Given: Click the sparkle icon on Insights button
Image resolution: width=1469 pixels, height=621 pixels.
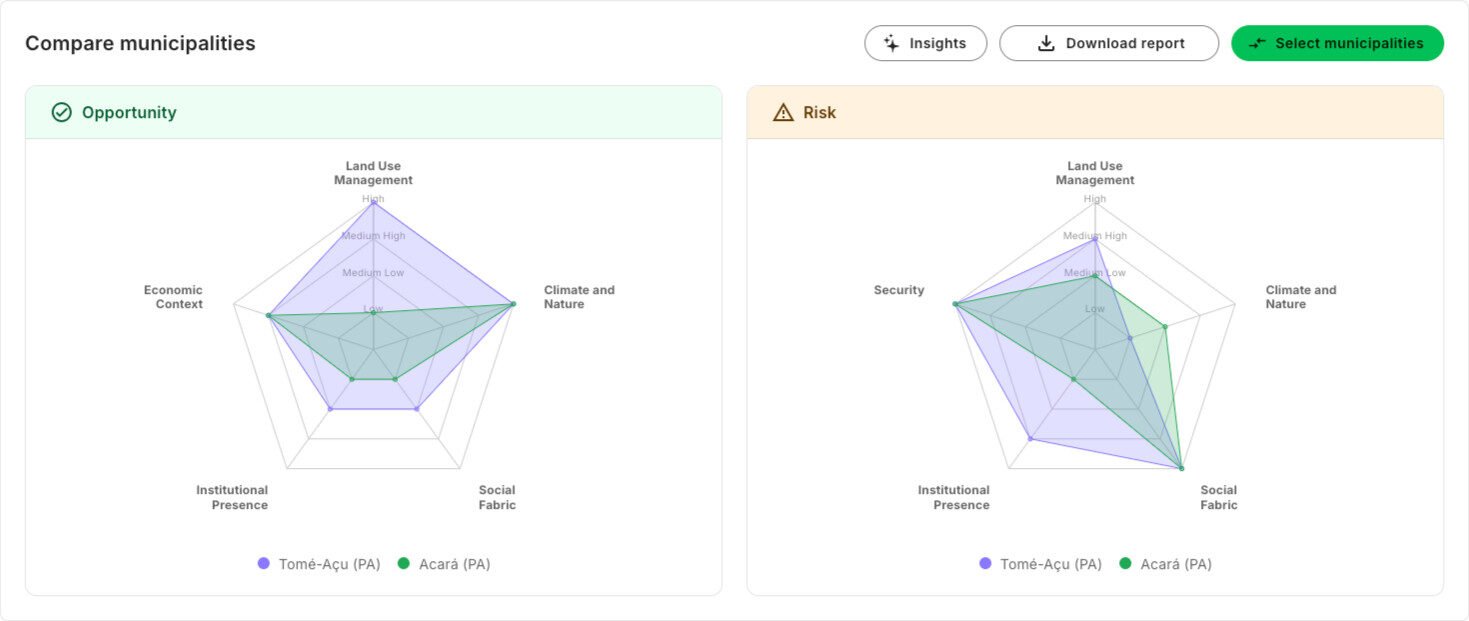Looking at the screenshot, I should [892, 43].
